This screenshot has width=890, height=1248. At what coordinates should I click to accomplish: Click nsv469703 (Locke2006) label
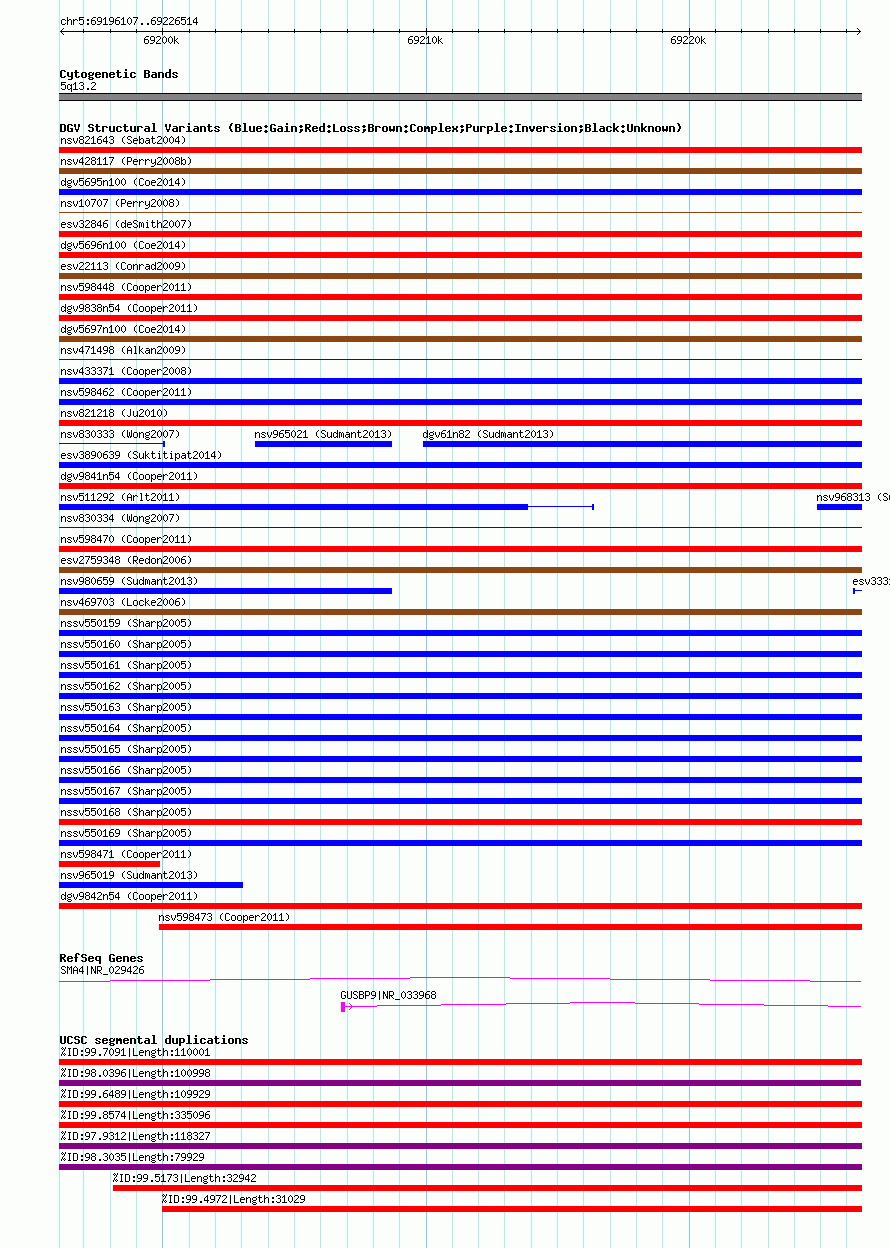123,602
